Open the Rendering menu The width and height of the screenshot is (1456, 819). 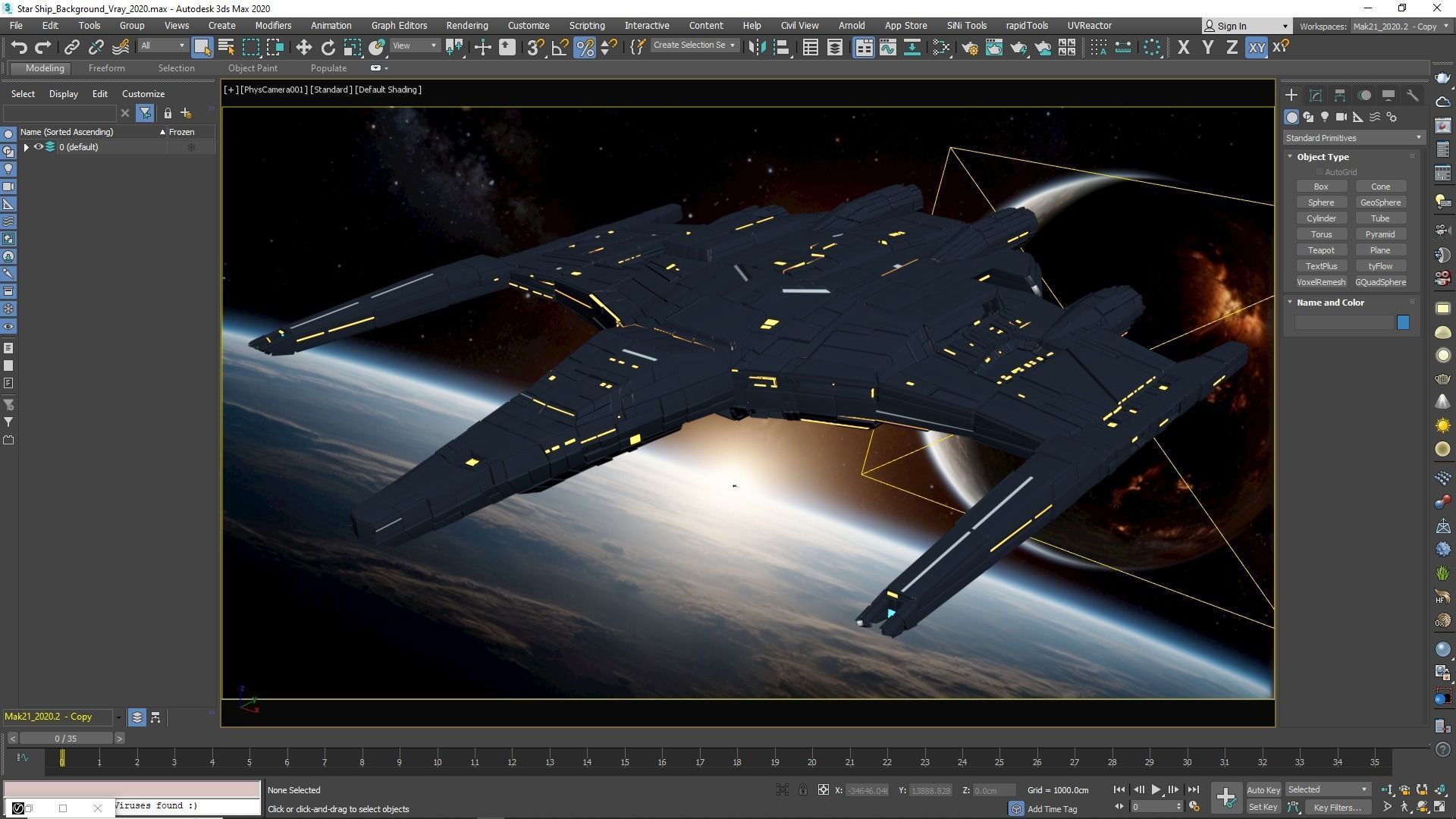(466, 26)
